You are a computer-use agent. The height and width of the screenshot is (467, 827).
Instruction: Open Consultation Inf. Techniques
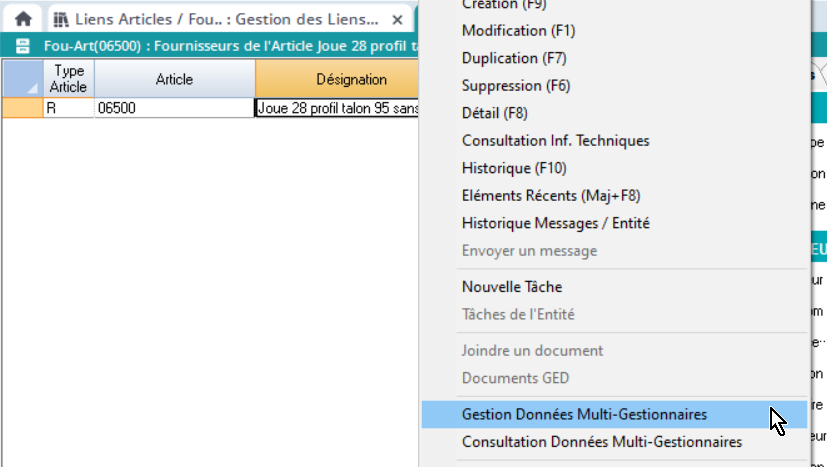pos(555,141)
